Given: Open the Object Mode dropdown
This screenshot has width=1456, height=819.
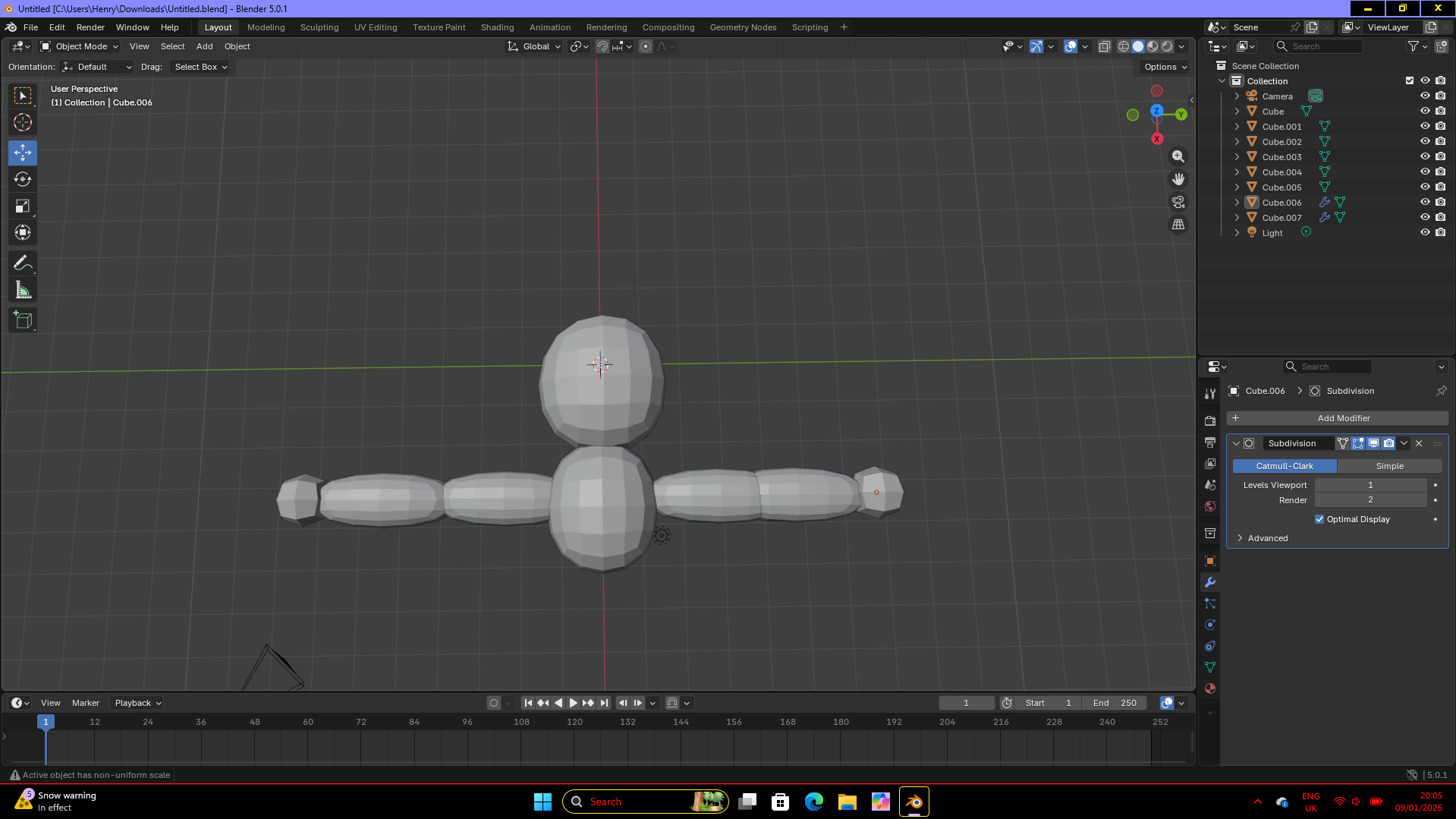Looking at the screenshot, I should [x=80, y=46].
